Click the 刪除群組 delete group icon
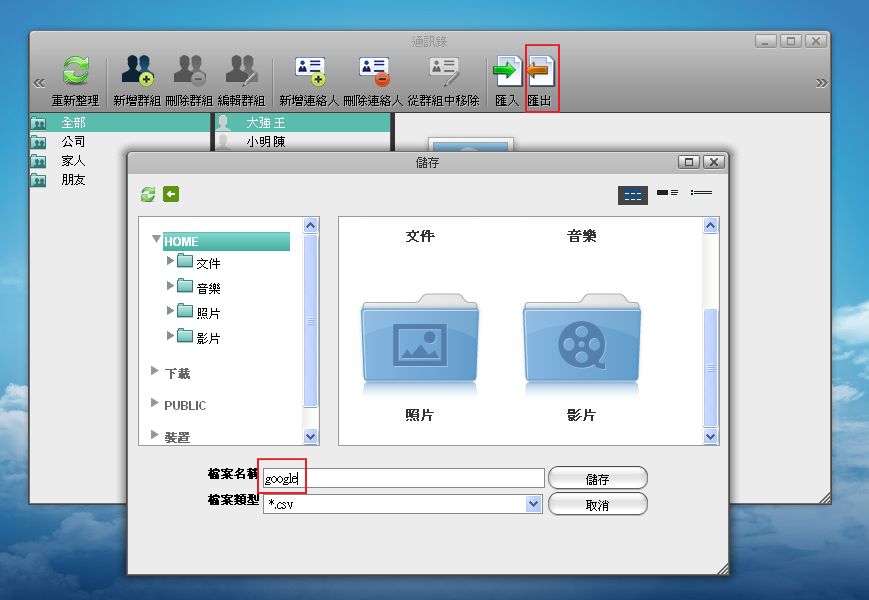 (x=188, y=68)
